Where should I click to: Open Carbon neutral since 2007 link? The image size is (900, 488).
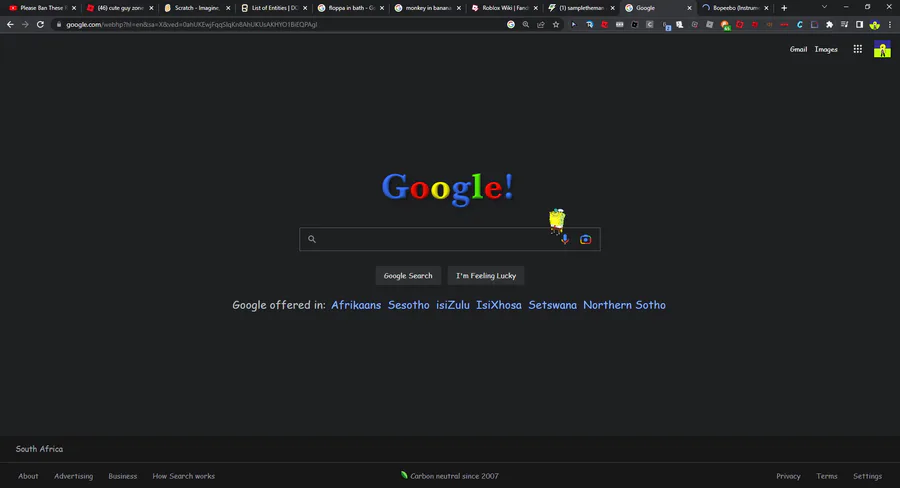tap(454, 476)
